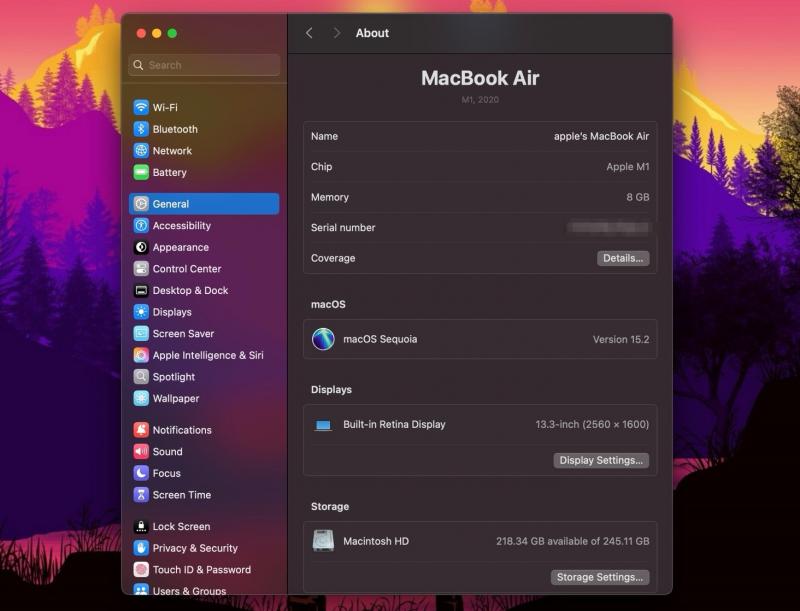Select Privacy & Security label
800x611 pixels.
coord(195,548)
